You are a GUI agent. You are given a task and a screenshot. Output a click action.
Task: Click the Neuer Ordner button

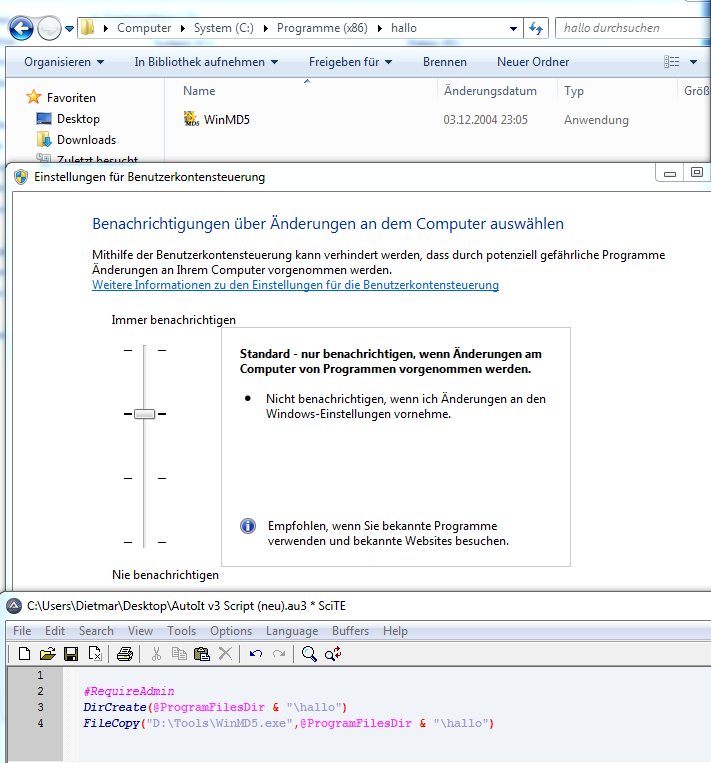[x=533, y=62]
